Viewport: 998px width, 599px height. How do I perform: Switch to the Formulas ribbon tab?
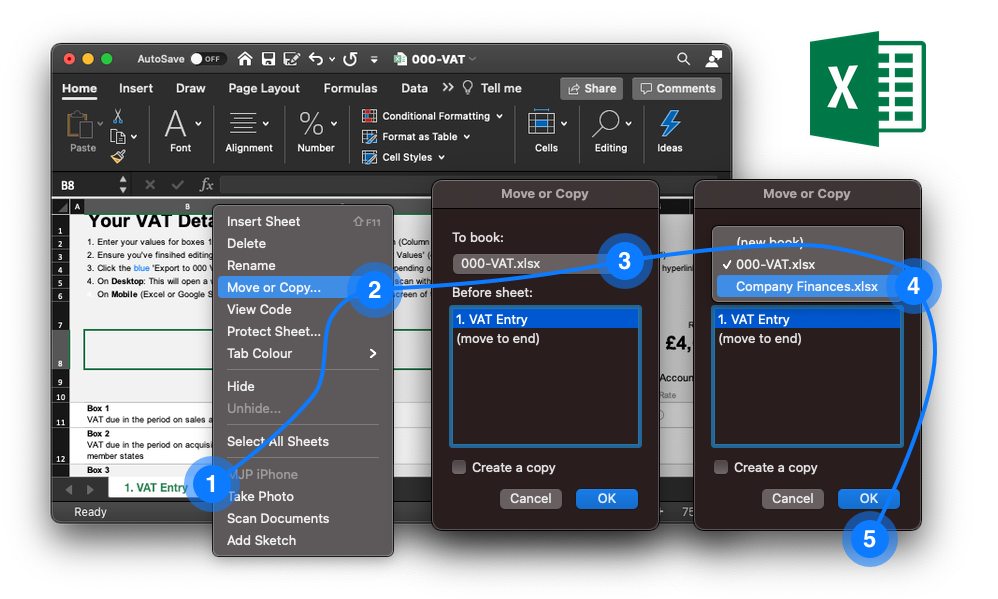click(x=350, y=88)
